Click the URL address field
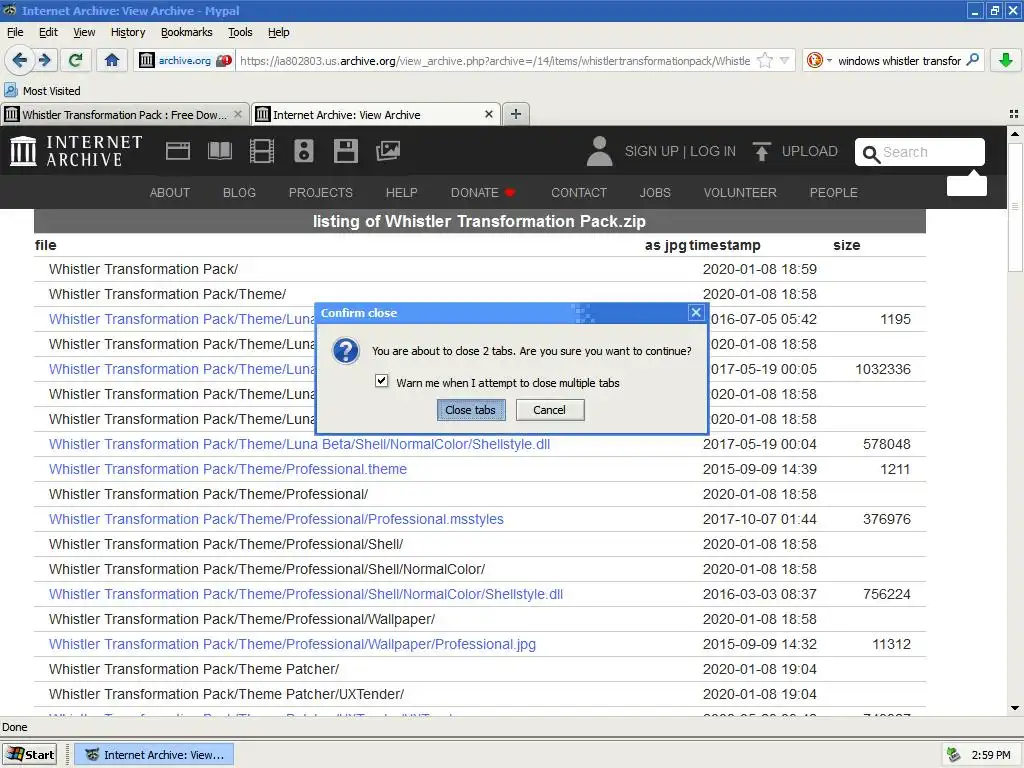This screenshot has height=768, width=1024. [495, 61]
